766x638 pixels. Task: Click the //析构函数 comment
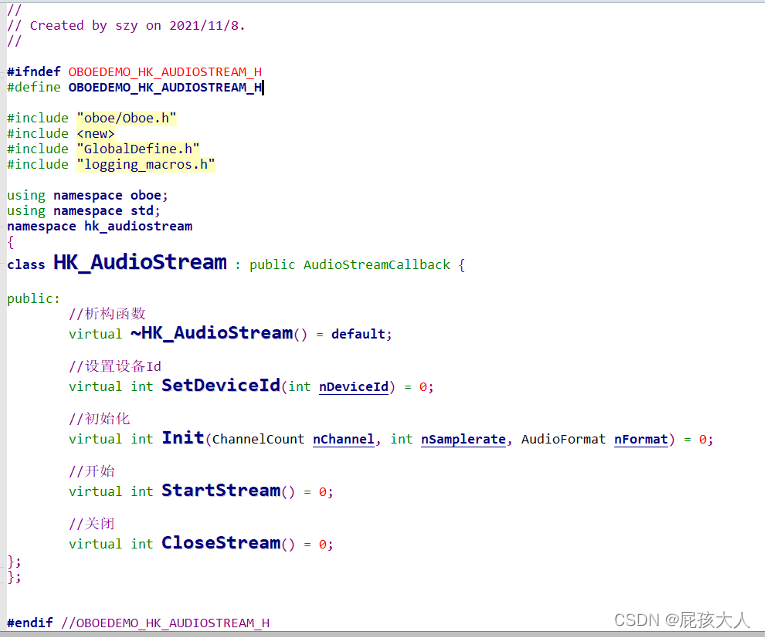(107, 314)
